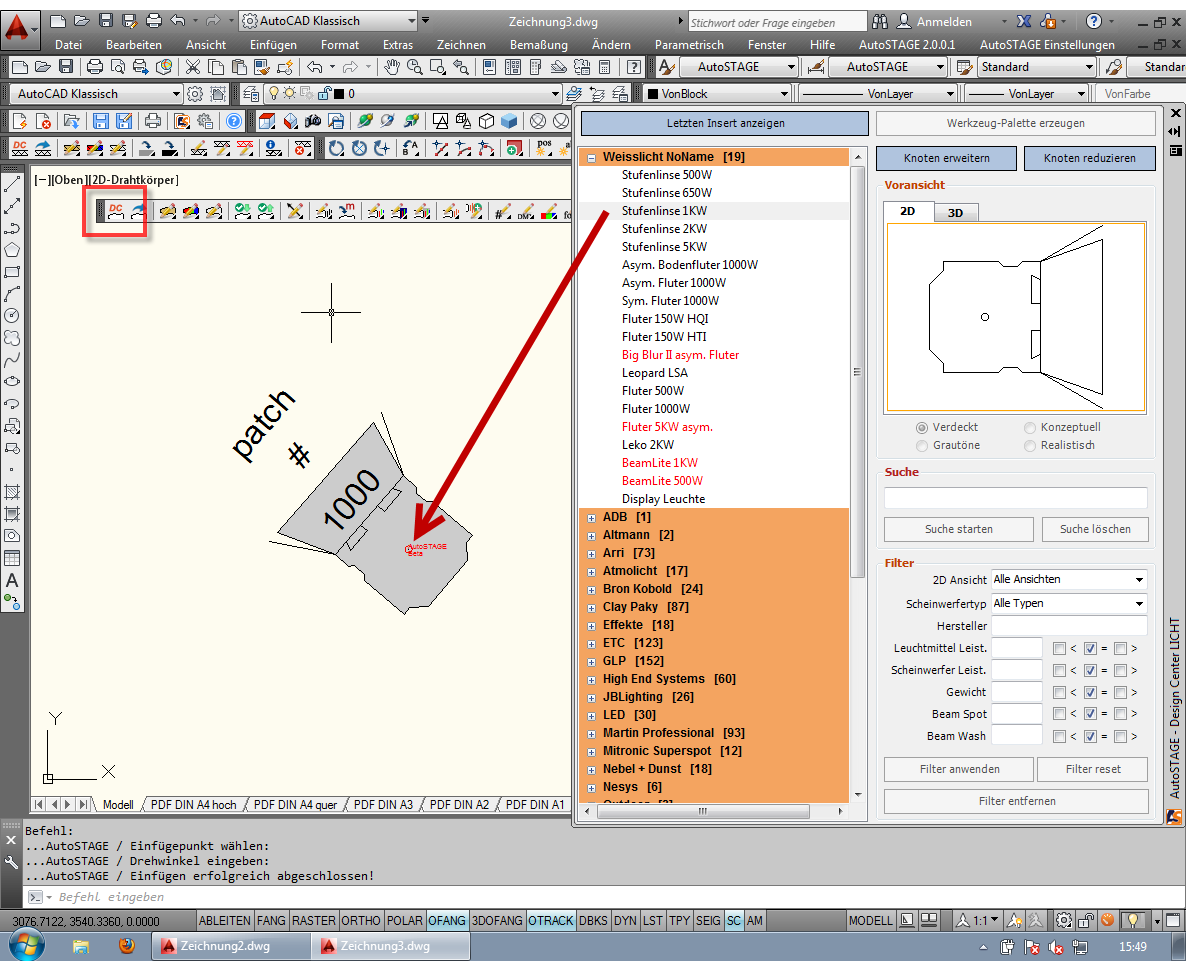
Task: Open the Zeichnen menu
Action: [x=461, y=45]
